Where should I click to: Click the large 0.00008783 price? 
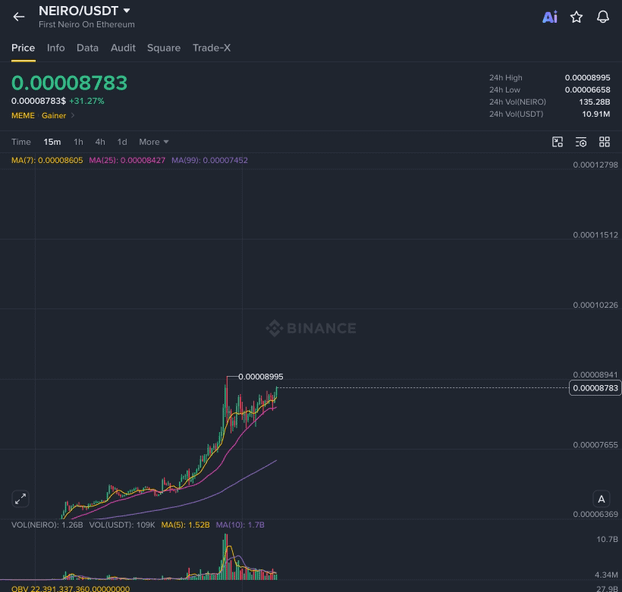click(x=69, y=83)
